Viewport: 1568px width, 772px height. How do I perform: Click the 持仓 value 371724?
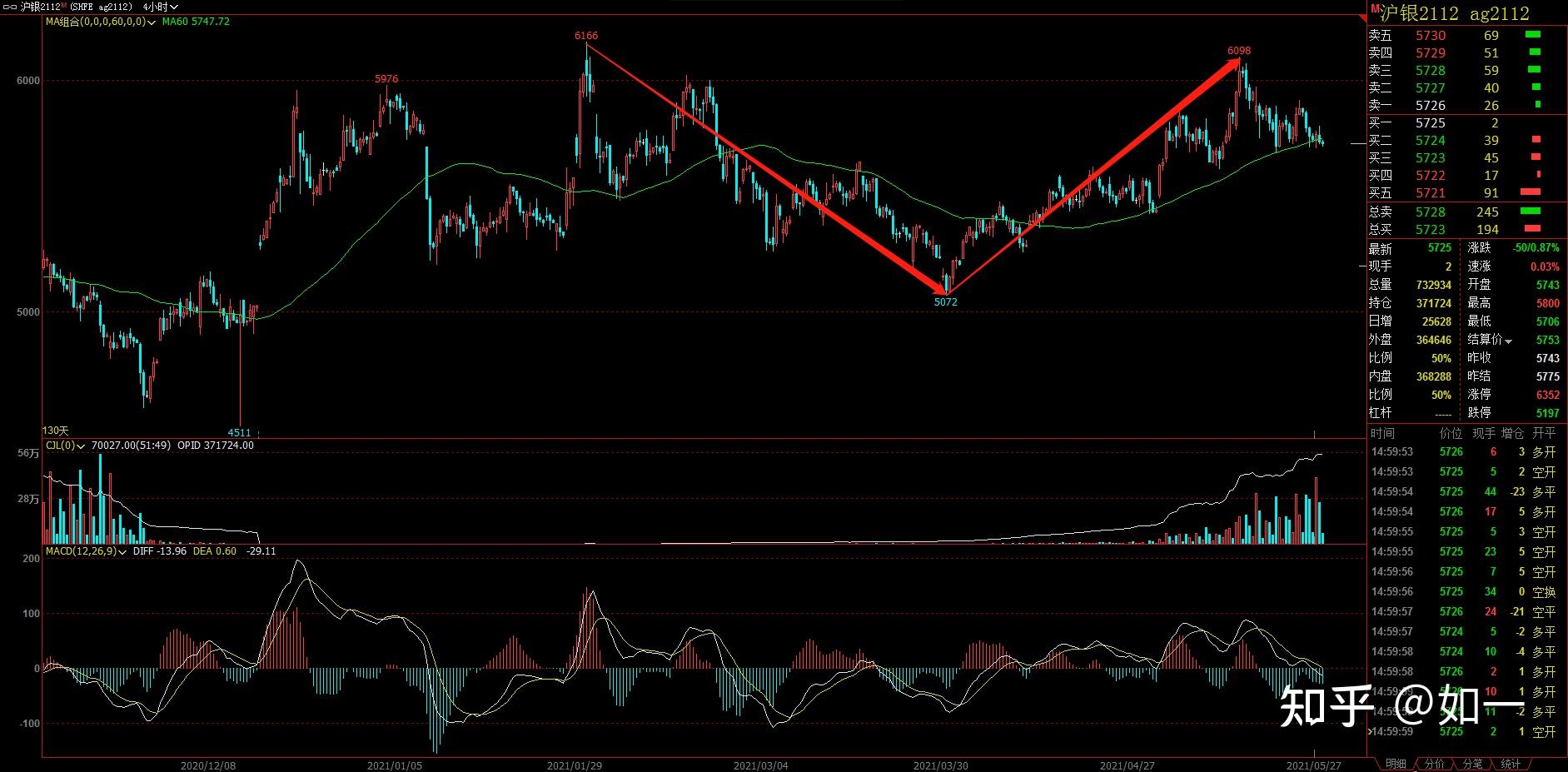[x=1433, y=303]
